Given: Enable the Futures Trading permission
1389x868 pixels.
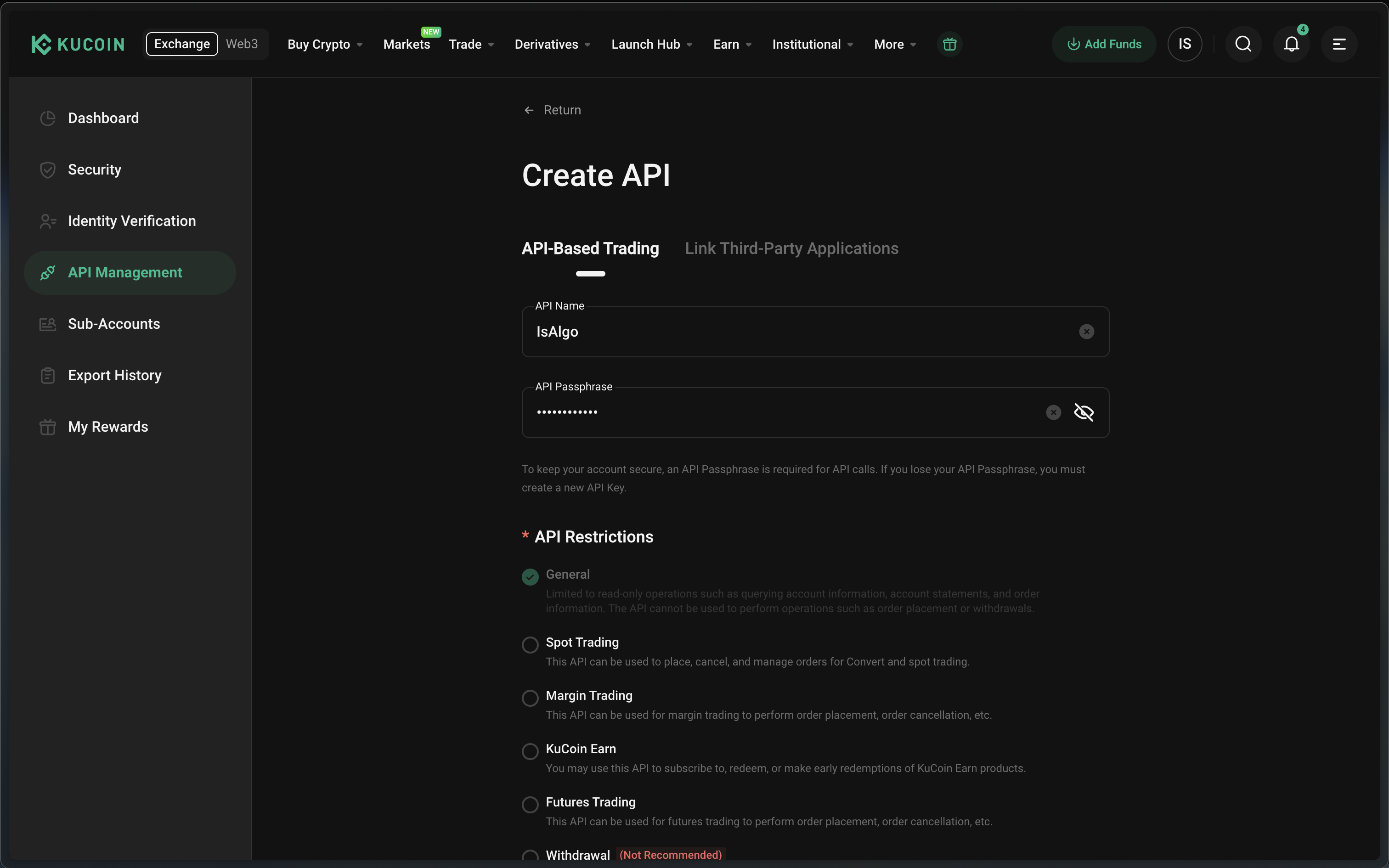Looking at the screenshot, I should click(530, 804).
